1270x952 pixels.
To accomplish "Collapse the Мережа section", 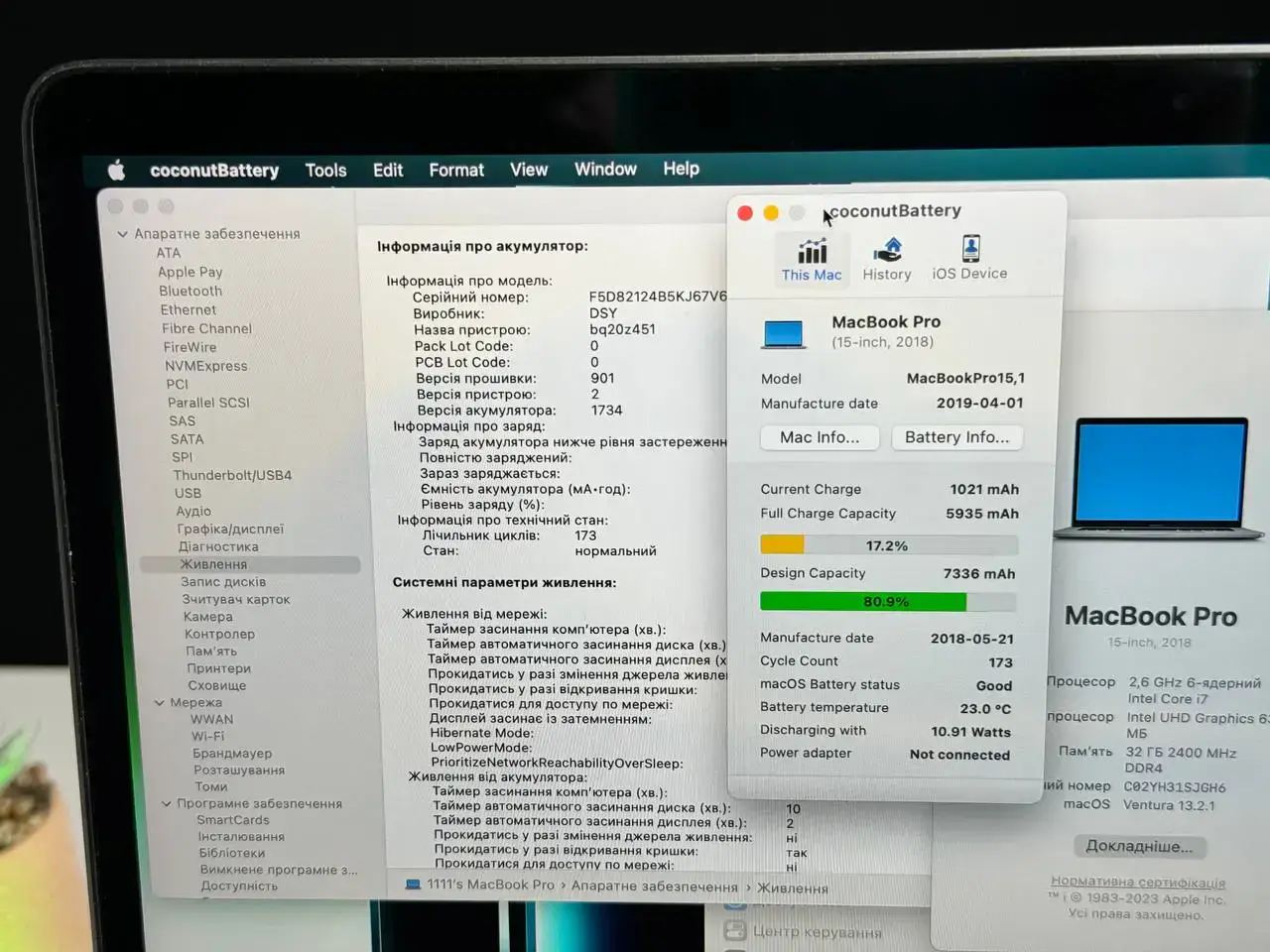I will (x=160, y=703).
